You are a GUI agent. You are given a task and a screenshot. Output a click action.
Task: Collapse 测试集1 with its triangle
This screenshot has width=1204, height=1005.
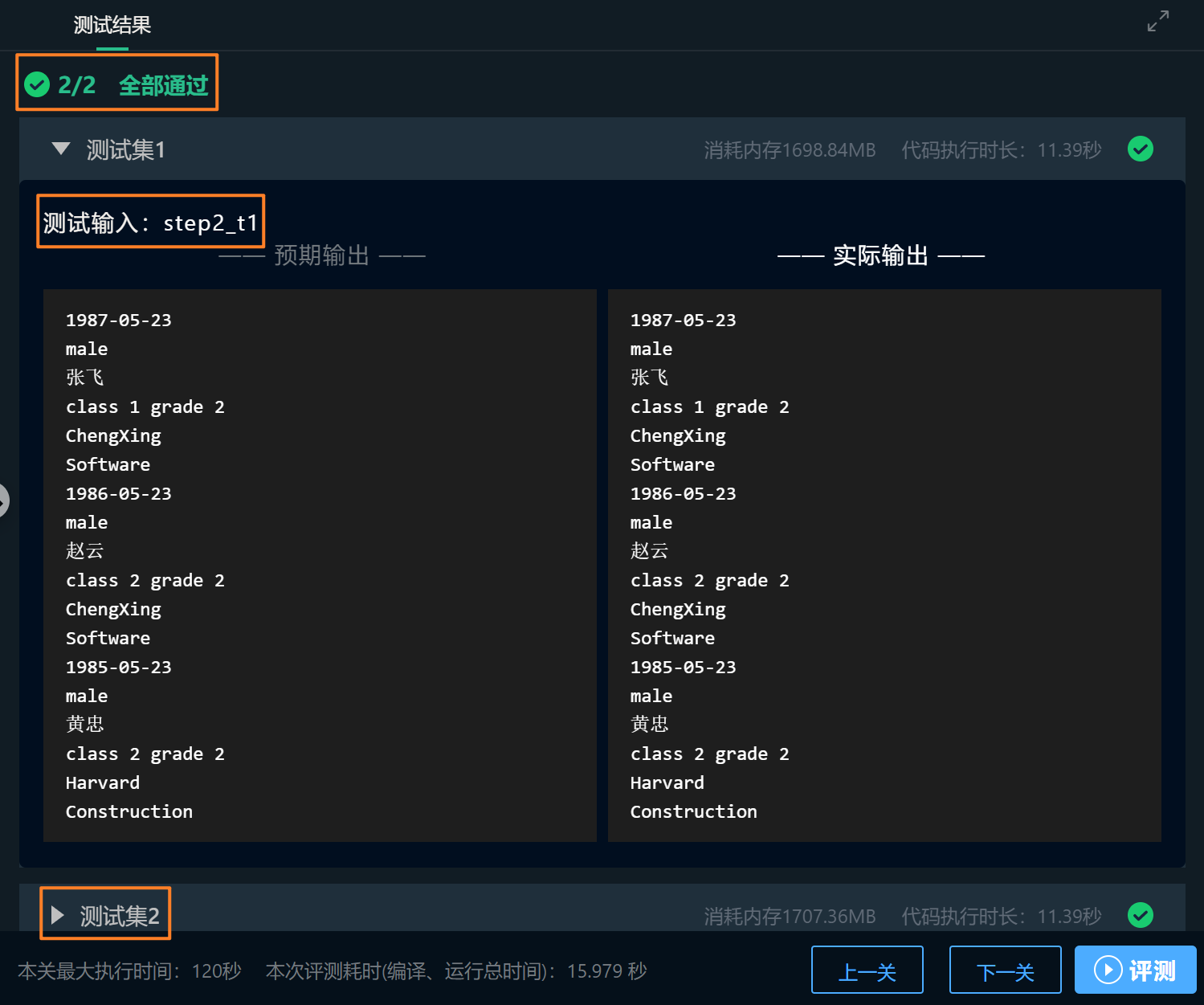tap(61, 149)
